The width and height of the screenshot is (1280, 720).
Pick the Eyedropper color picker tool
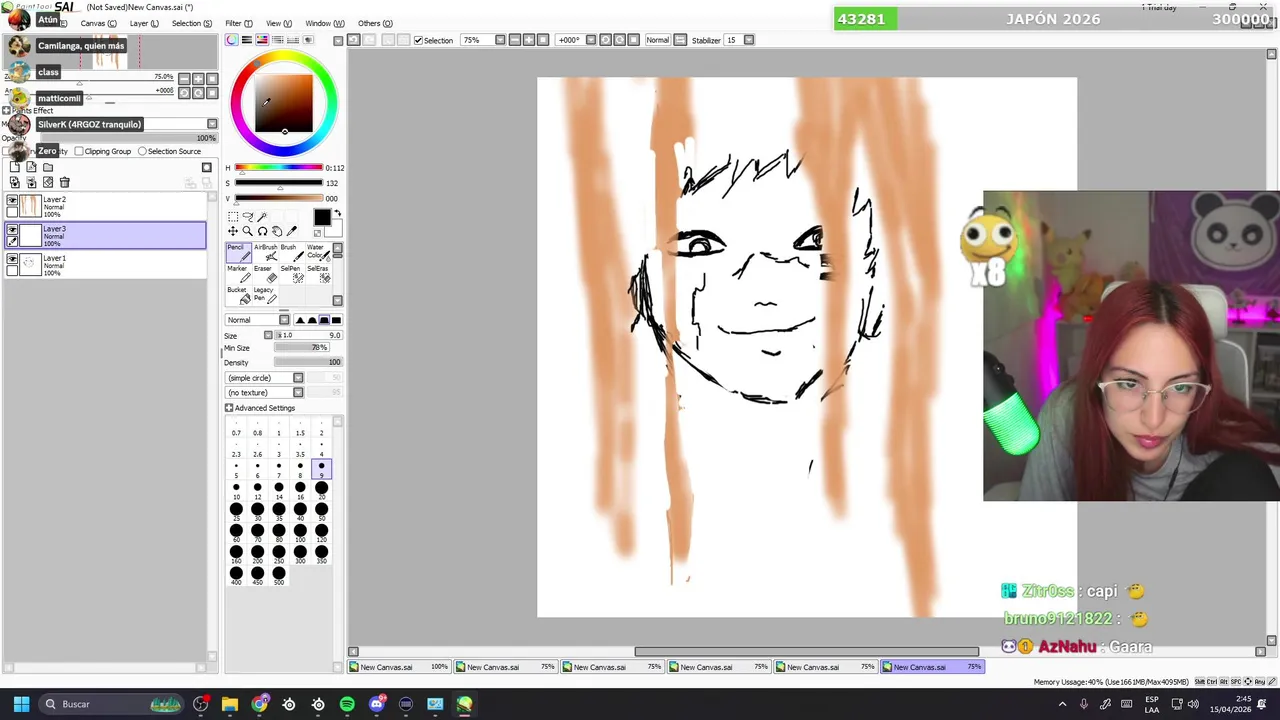[292, 231]
